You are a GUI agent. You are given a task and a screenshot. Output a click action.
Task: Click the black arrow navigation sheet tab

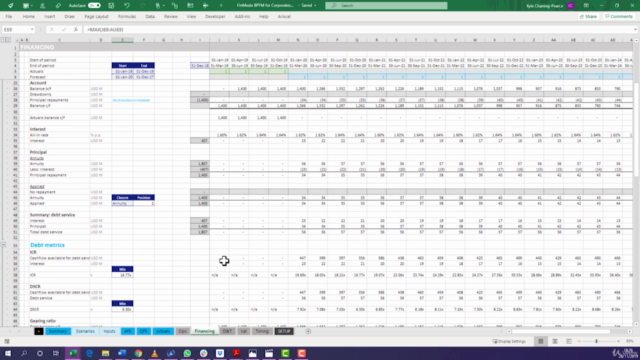pos(39,331)
